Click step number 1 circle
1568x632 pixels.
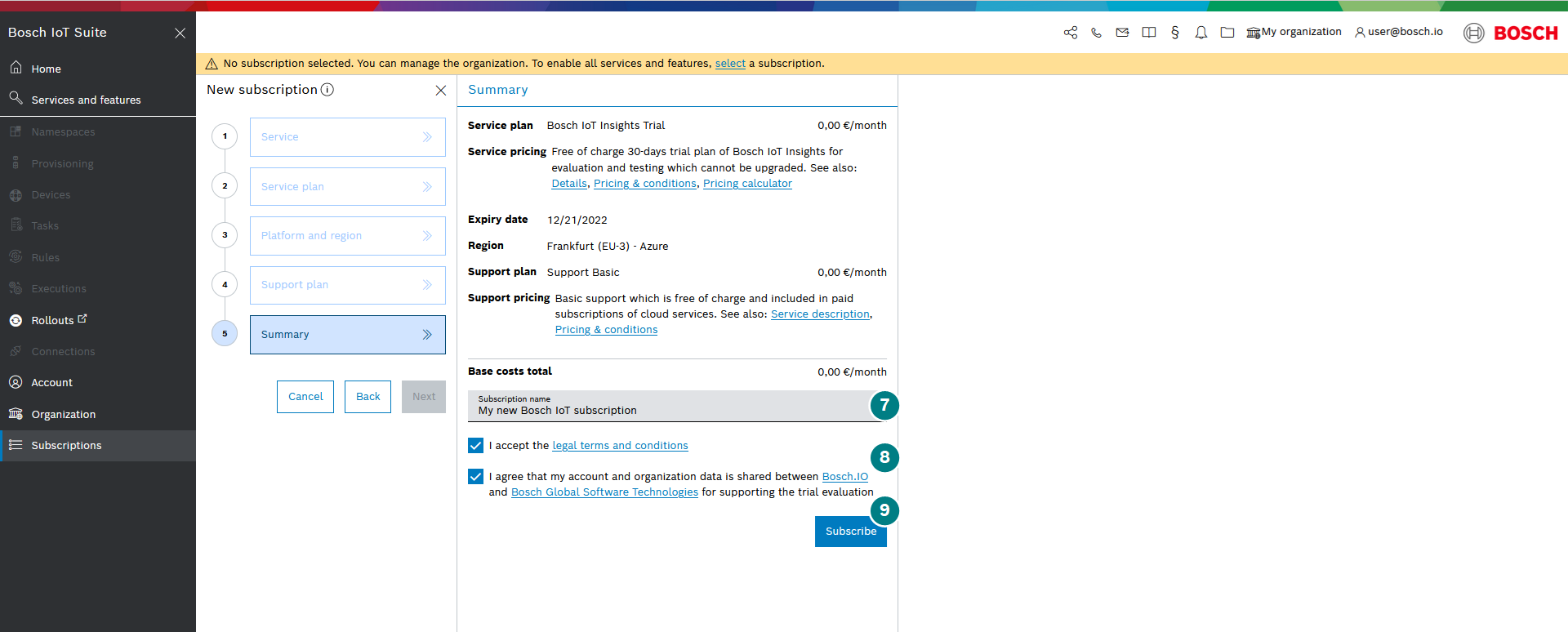(225, 136)
